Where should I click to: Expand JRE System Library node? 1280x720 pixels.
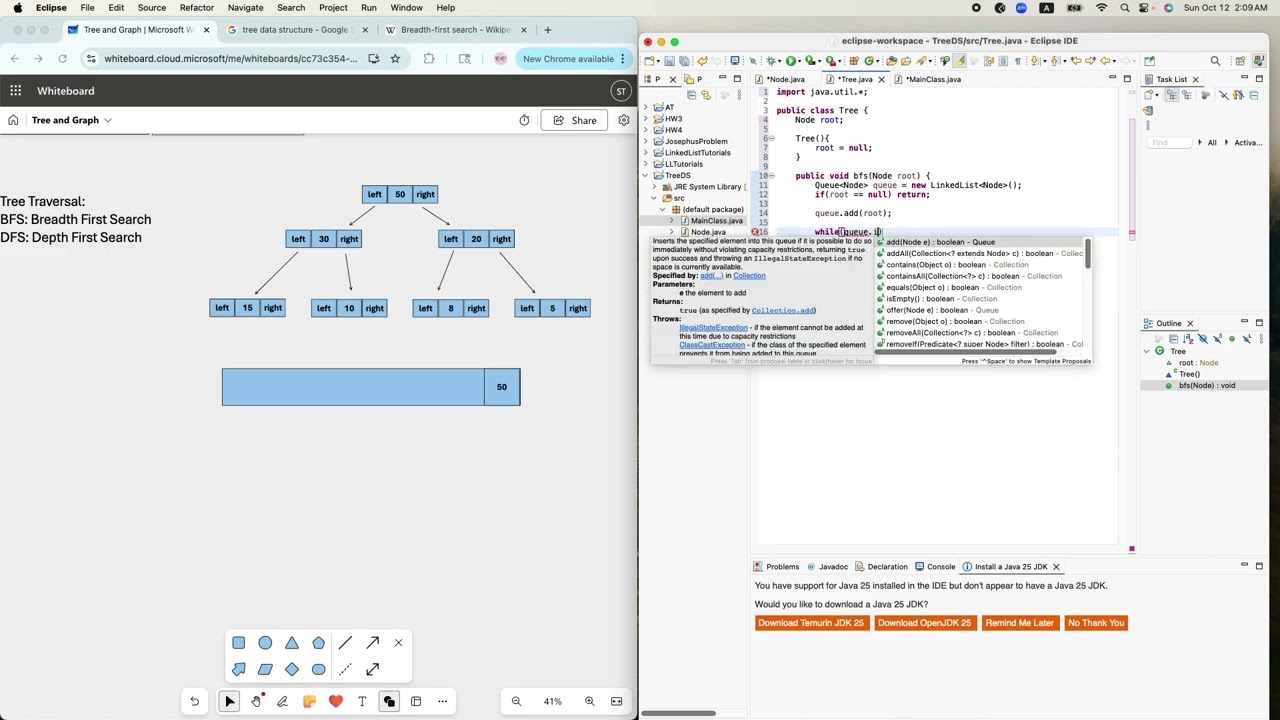(x=654, y=187)
